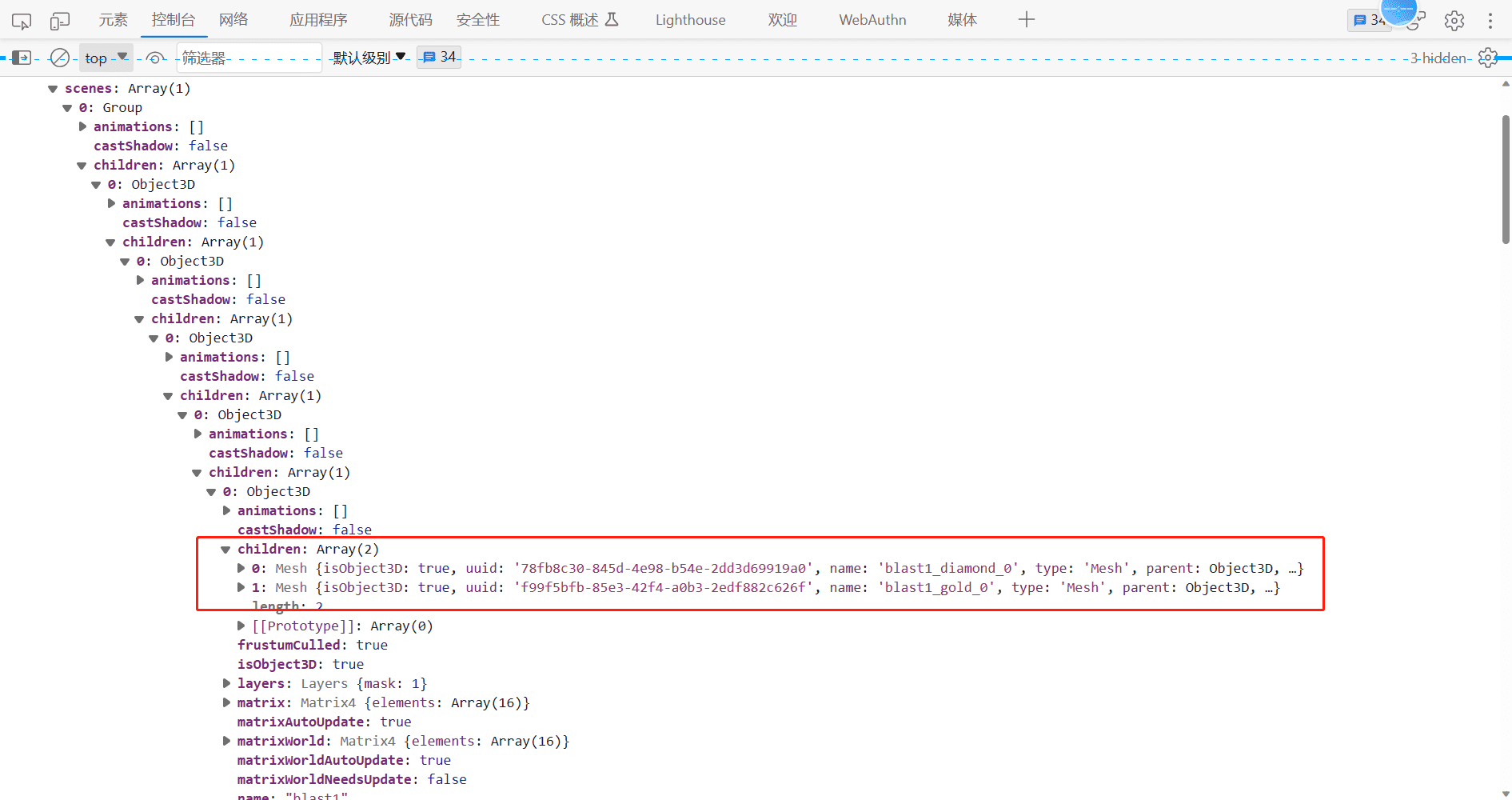
Task: Create live expression eye icon
Action: 155,58
